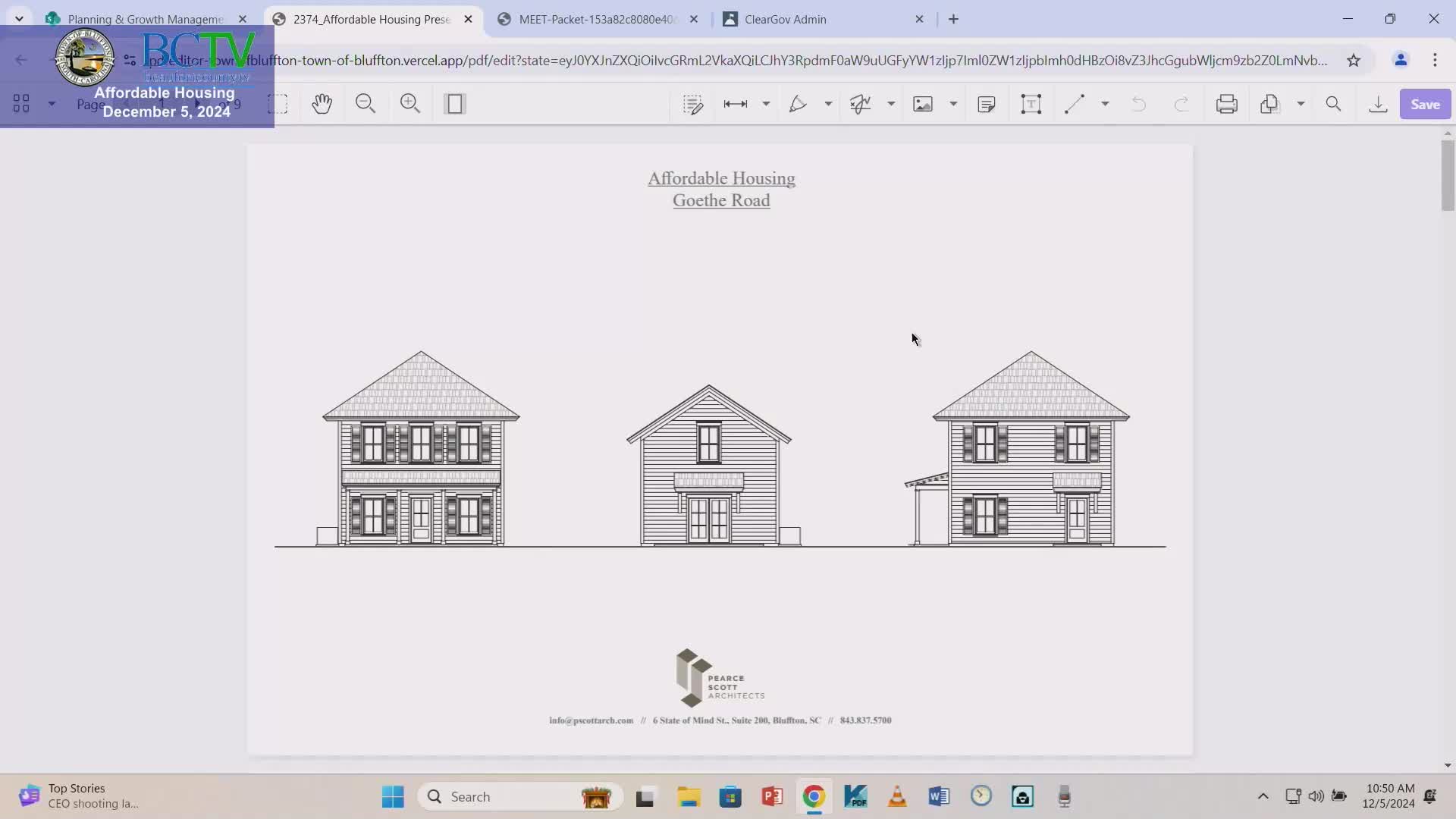The height and width of the screenshot is (819, 1456).
Task: Expand the thumbnail view dropdown arrow
Action: tap(52, 104)
